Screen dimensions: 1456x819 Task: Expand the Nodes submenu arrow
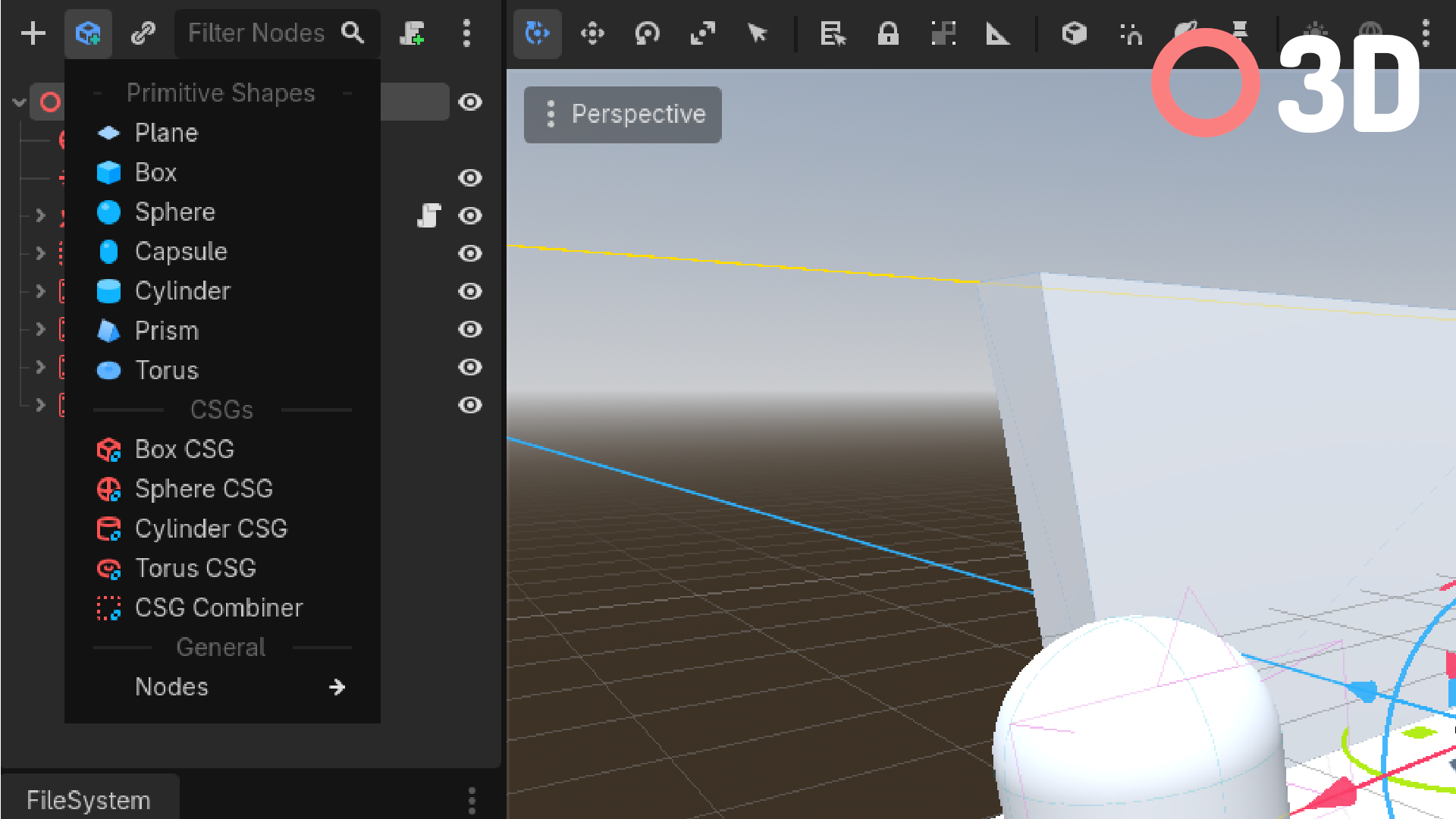click(337, 687)
